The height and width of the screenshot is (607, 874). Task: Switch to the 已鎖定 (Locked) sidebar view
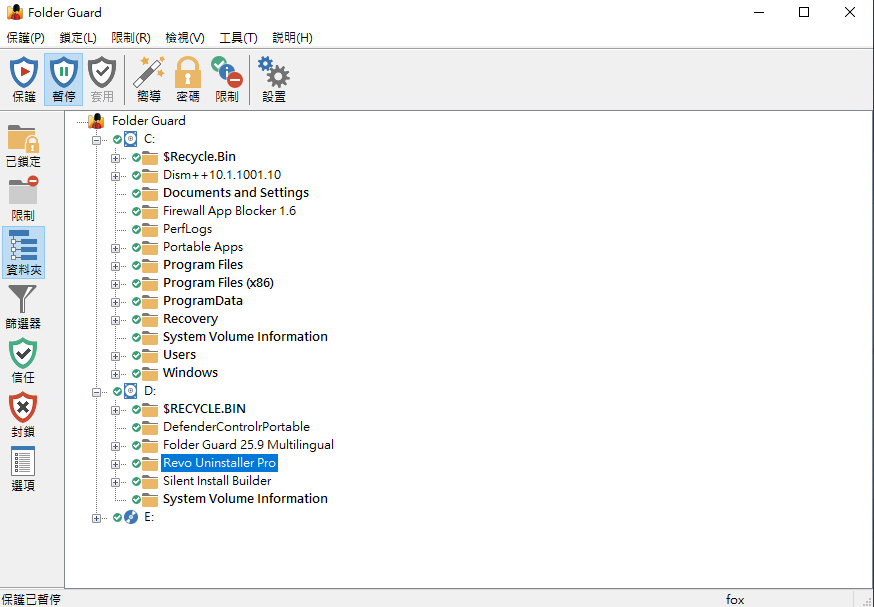(x=23, y=146)
